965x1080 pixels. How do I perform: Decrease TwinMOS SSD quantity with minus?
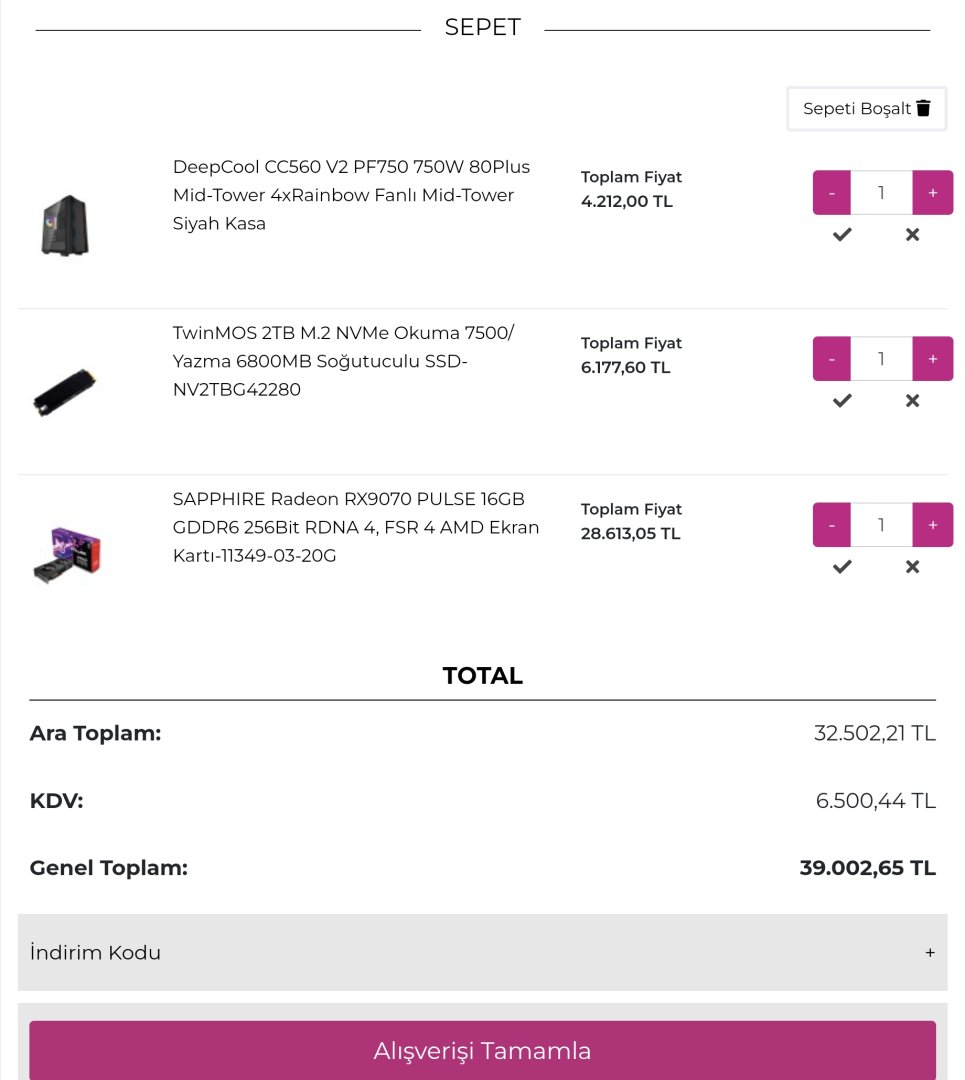click(x=832, y=359)
